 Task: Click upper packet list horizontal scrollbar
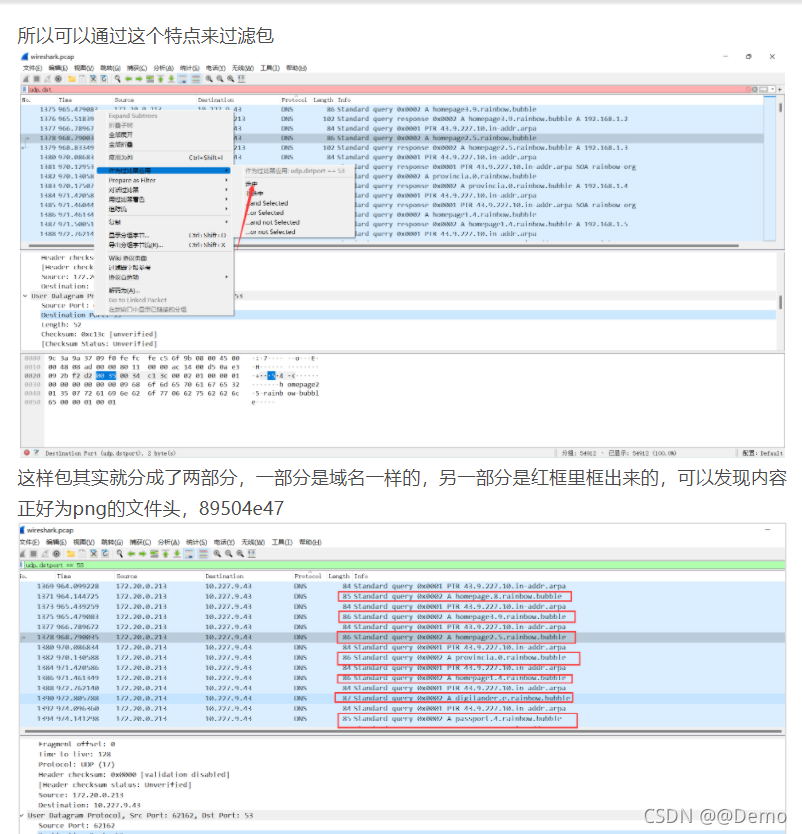[x=384, y=246]
